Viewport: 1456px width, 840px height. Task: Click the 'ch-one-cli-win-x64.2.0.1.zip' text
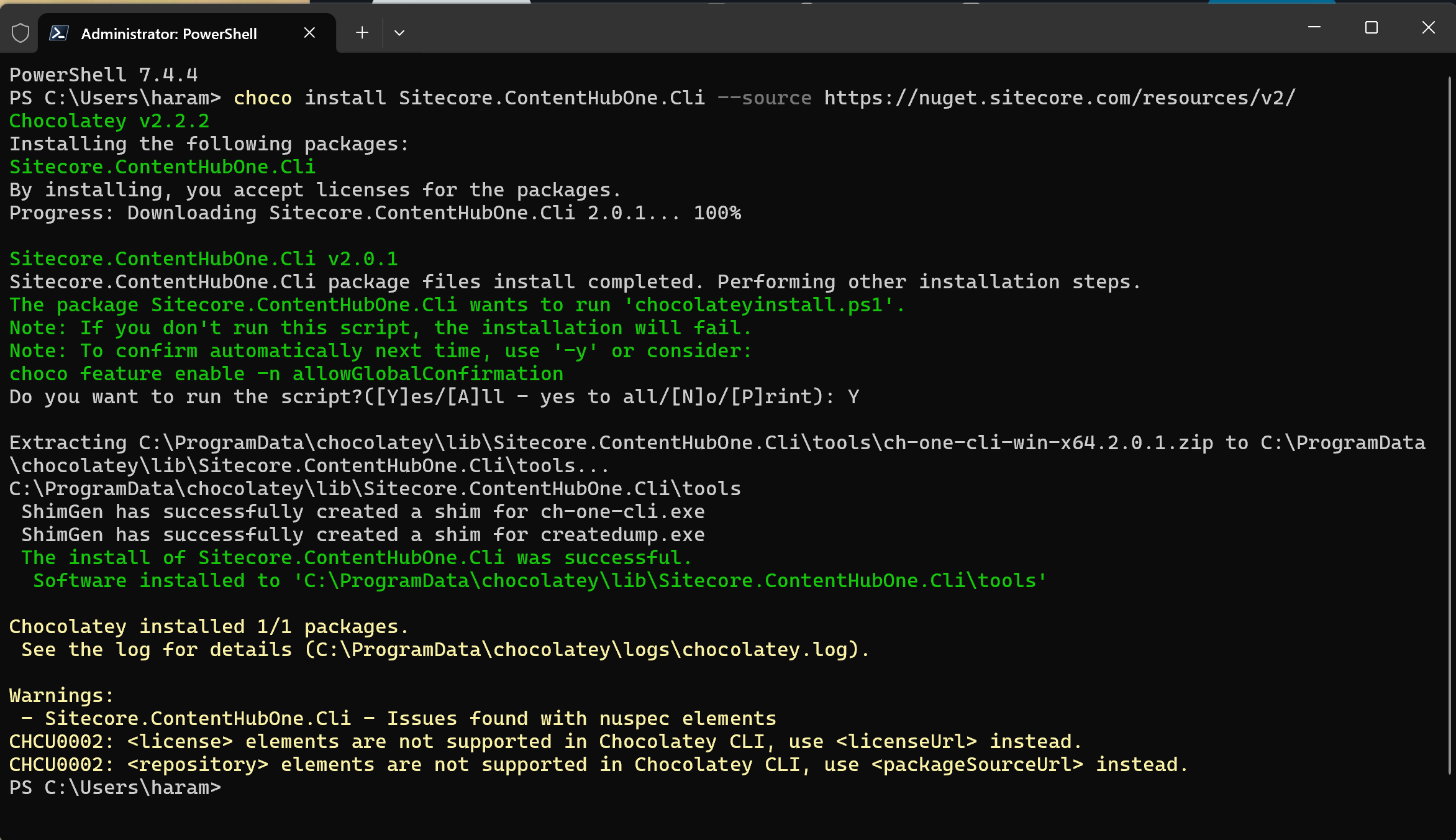click(1048, 443)
